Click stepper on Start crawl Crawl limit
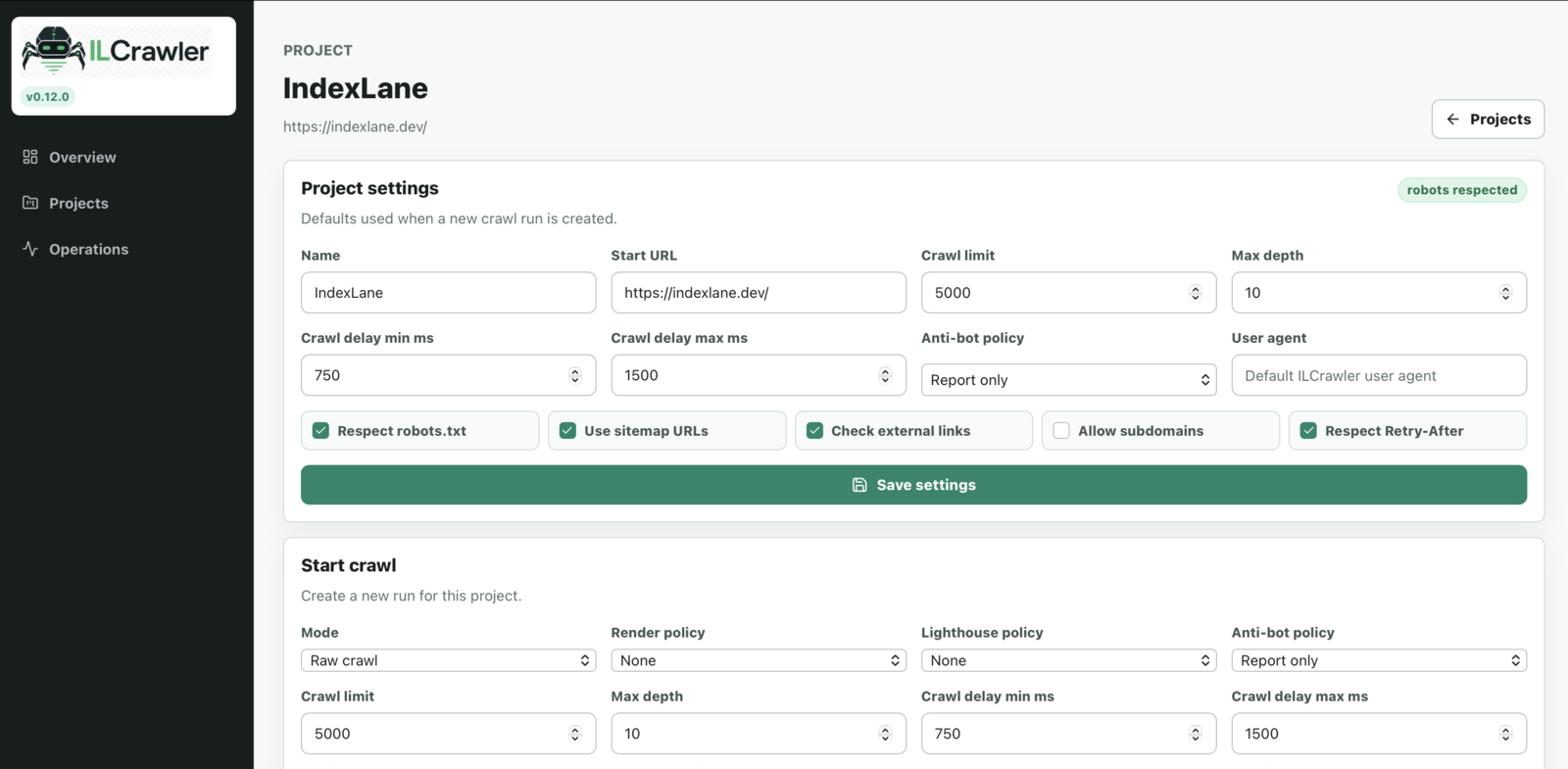 575,734
